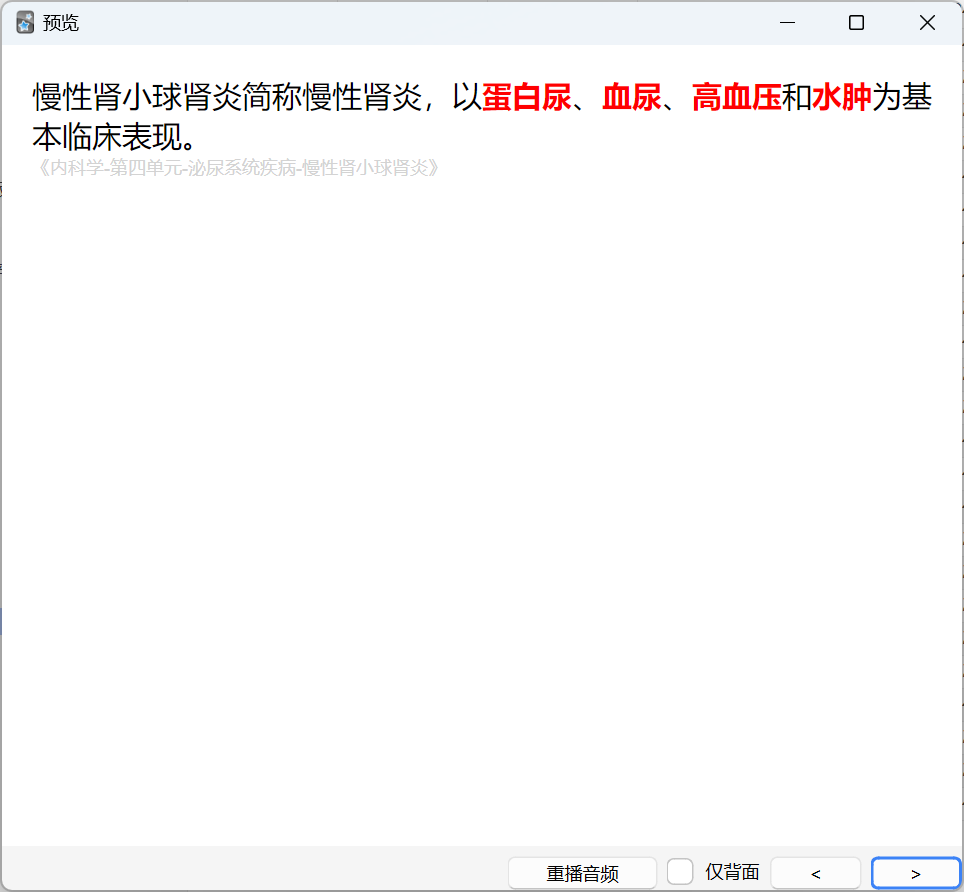
Task: Click the text 慢性肾小球肾炎简称慢性肾炎
Action: (x=227, y=97)
